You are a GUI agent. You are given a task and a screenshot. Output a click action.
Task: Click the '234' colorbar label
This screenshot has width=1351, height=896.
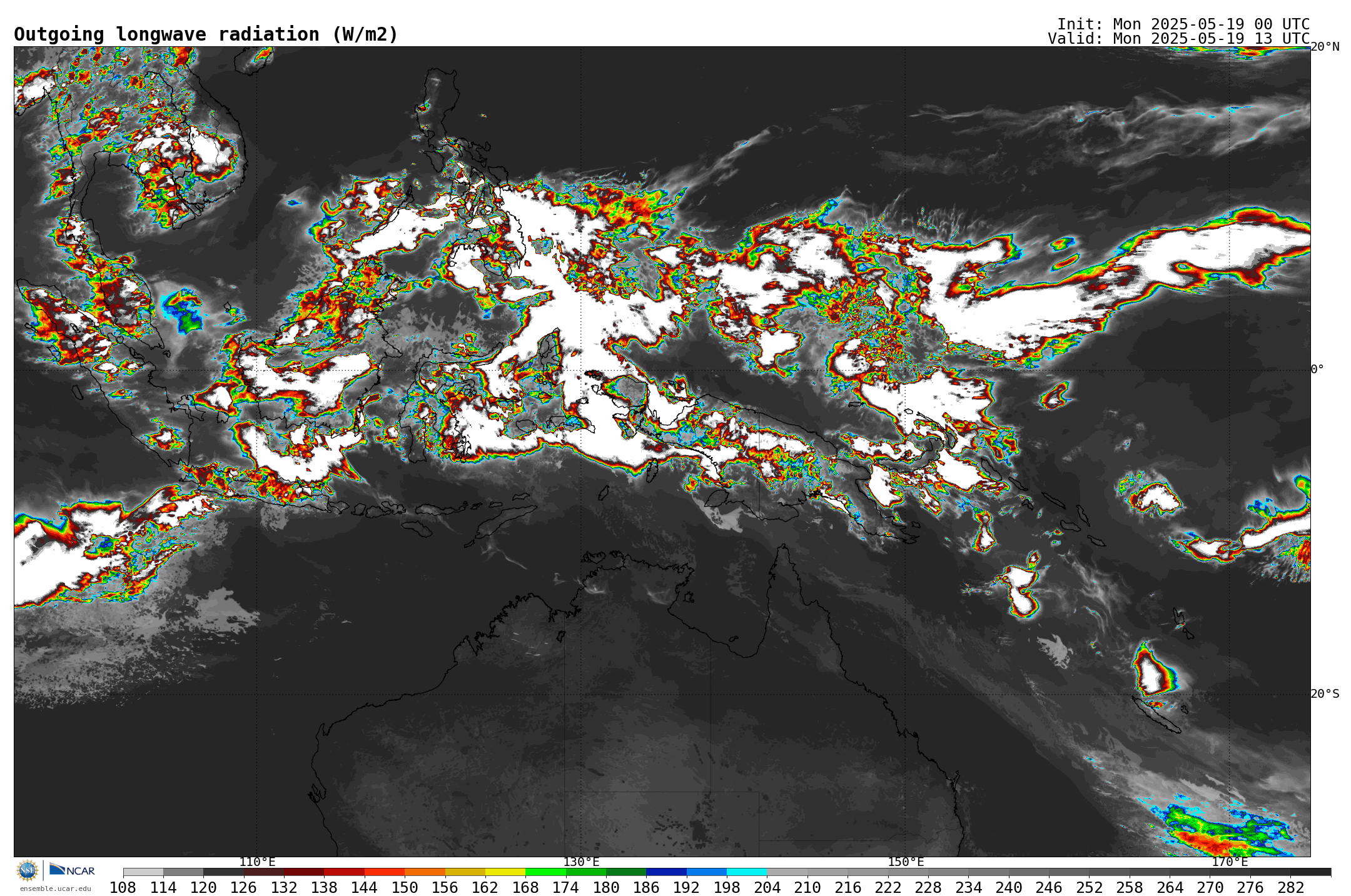coord(968,887)
